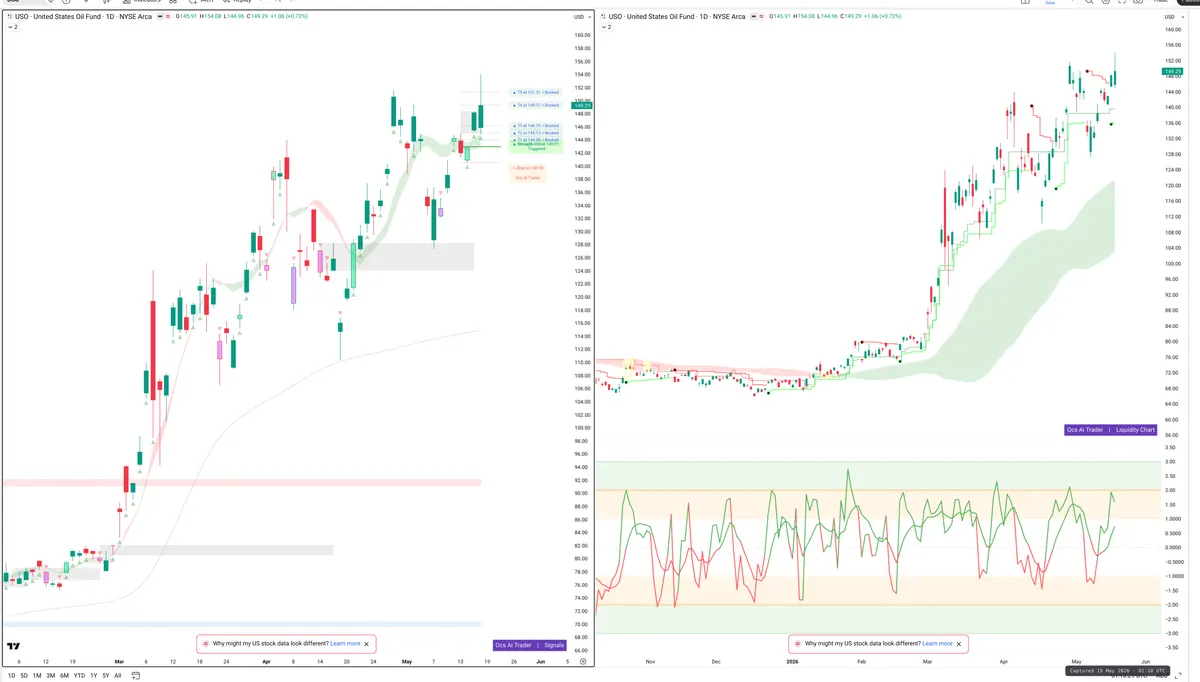Dismiss the right chart's stock data notice
1200x682 pixels.
tap(959, 644)
